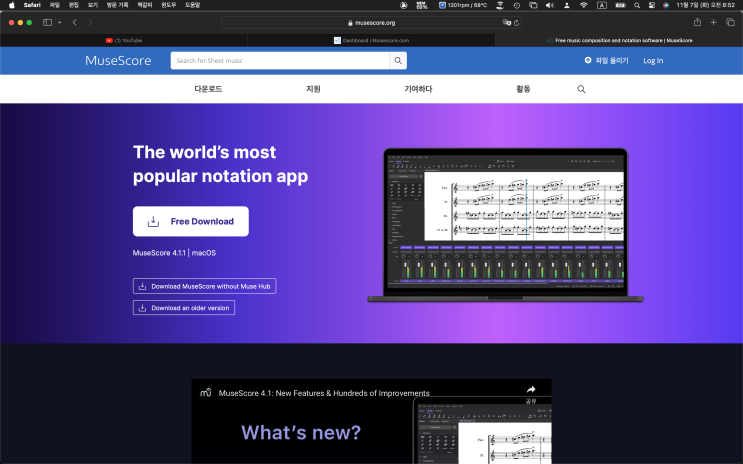Click the video share arrow icon

click(531, 390)
